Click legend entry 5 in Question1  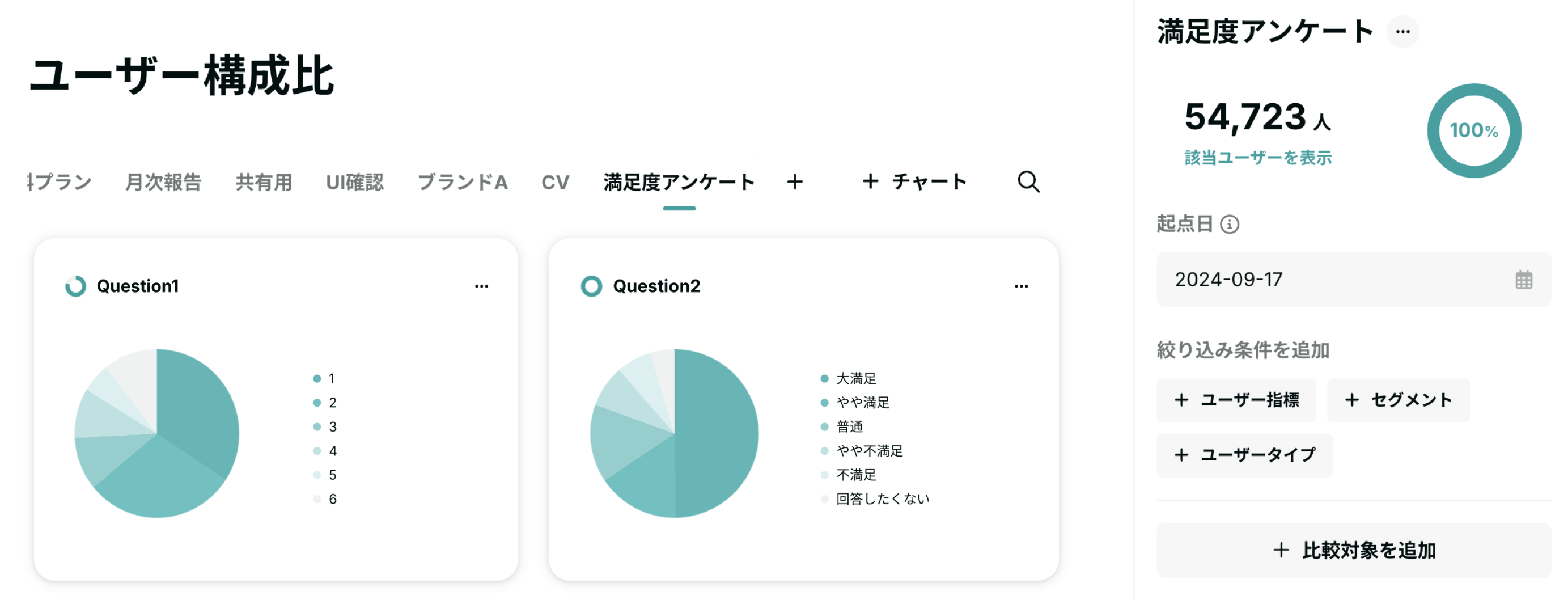(x=325, y=475)
